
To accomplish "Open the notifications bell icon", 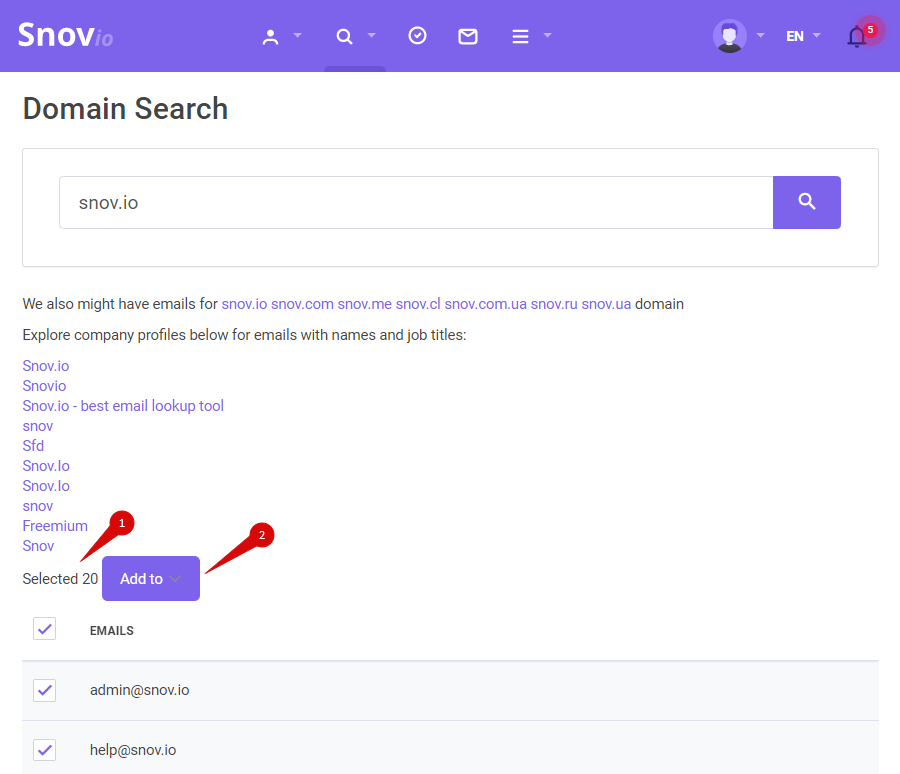I will click(857, 36).
